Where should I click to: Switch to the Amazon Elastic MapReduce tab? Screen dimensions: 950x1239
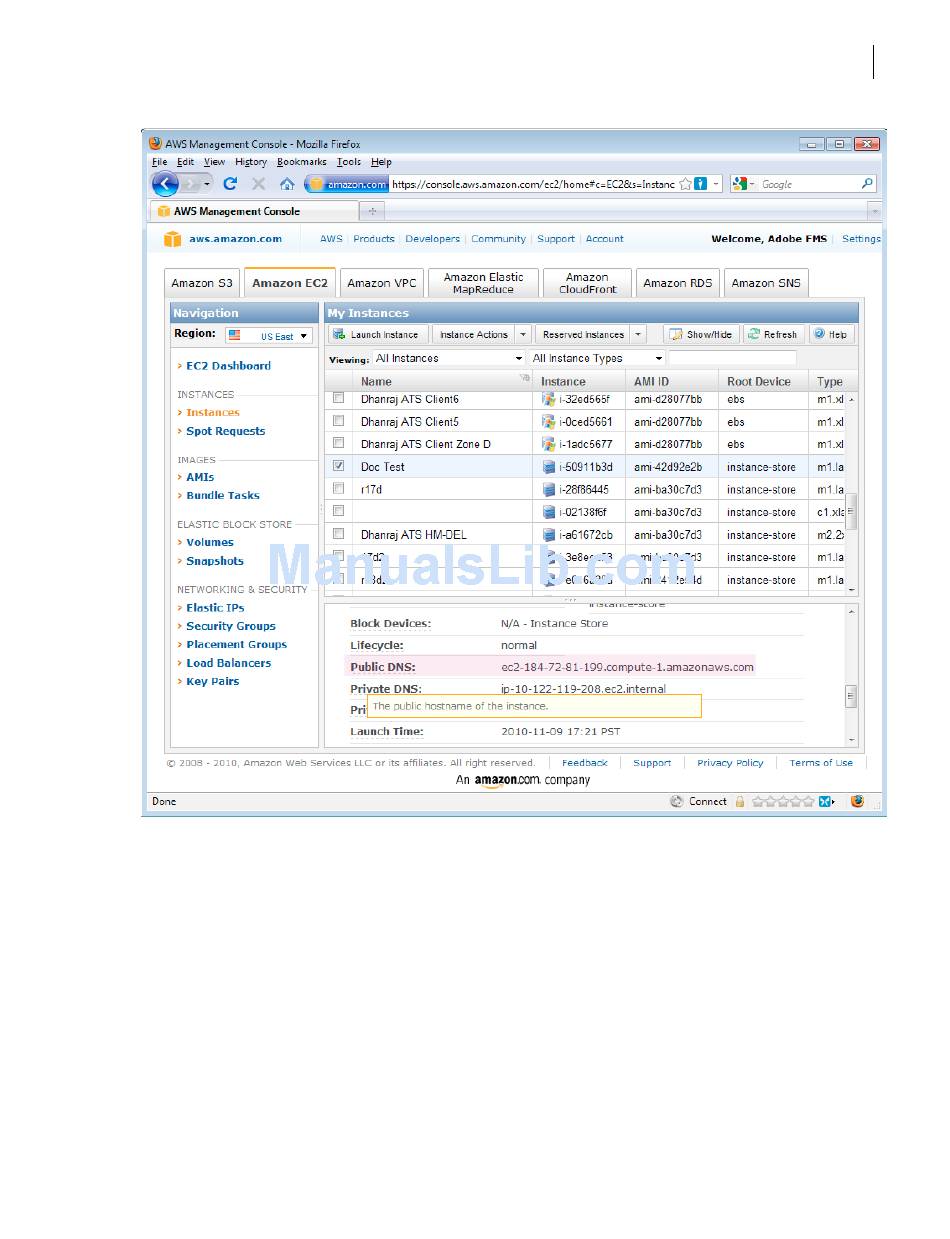tap(483, 283)
